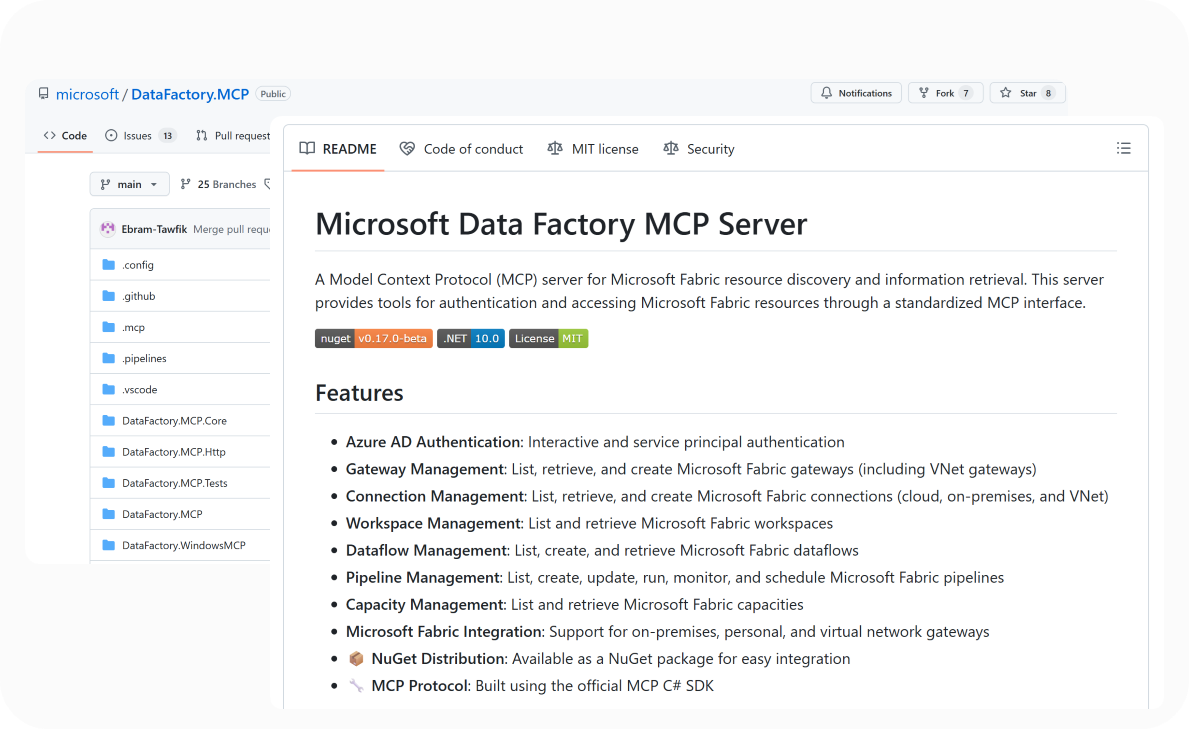Image resolution: width=1189 pixels, height=729 pixels.
Task: Open the README outline list icon
Action: tap(1124, 147)
